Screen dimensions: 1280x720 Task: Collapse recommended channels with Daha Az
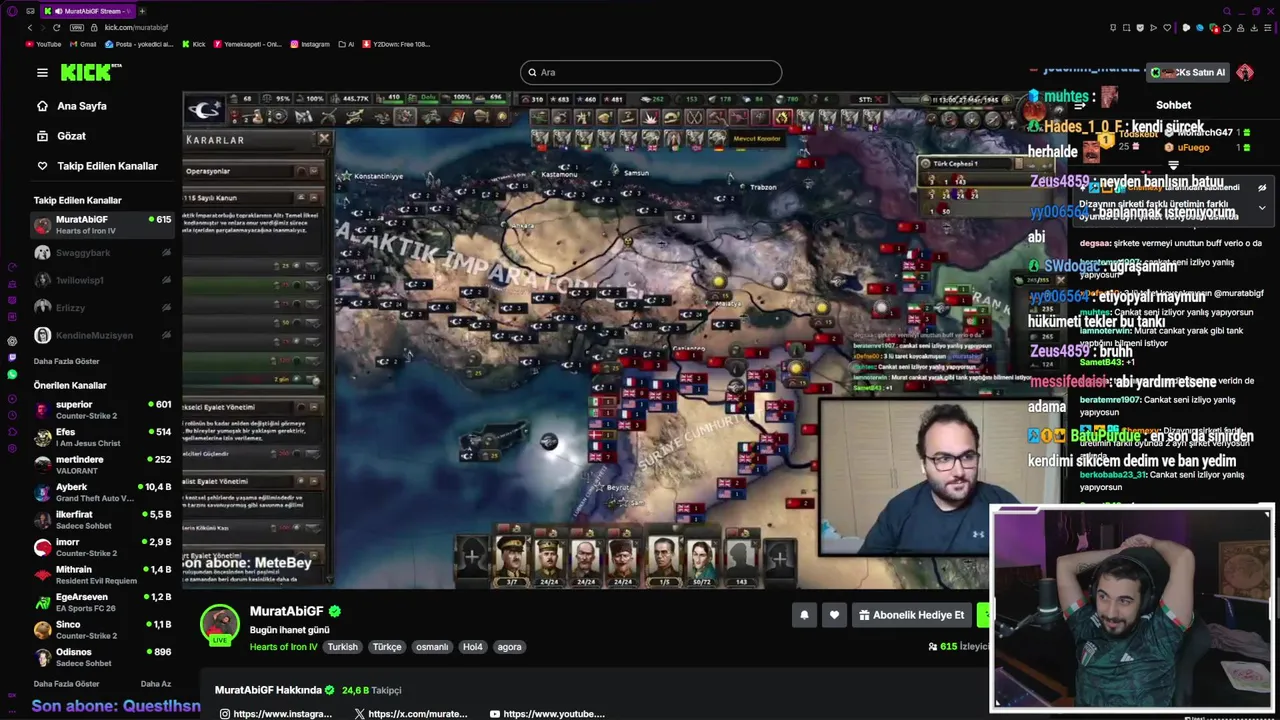[156, 684]
